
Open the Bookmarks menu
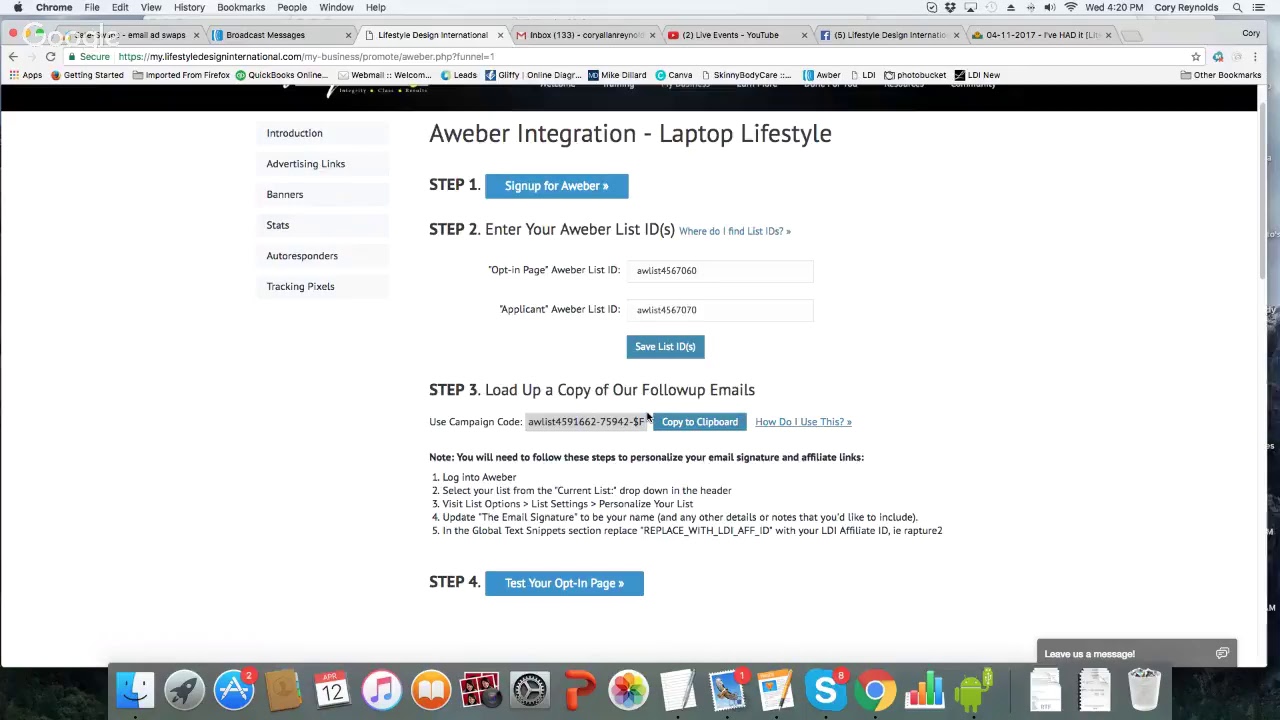coord(241,7)
